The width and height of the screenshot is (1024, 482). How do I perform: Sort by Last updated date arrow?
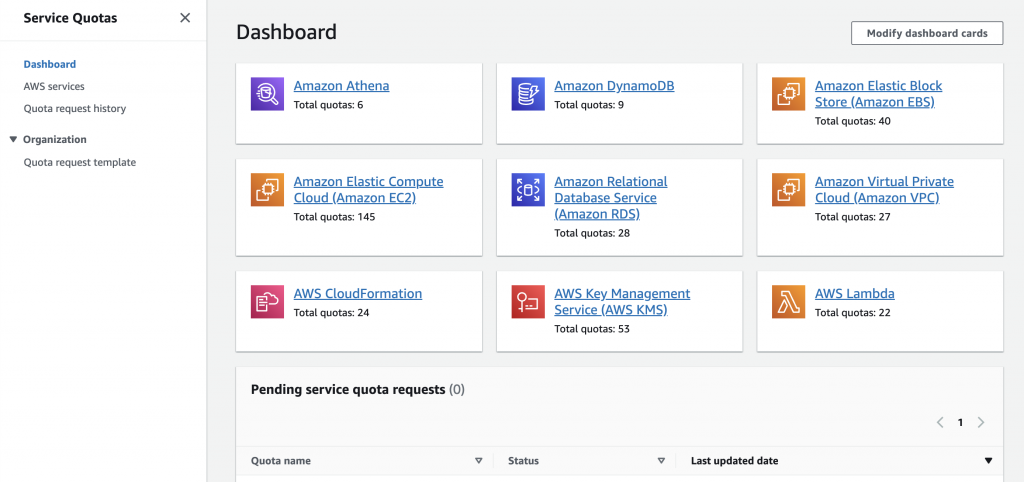click(988, 461)
